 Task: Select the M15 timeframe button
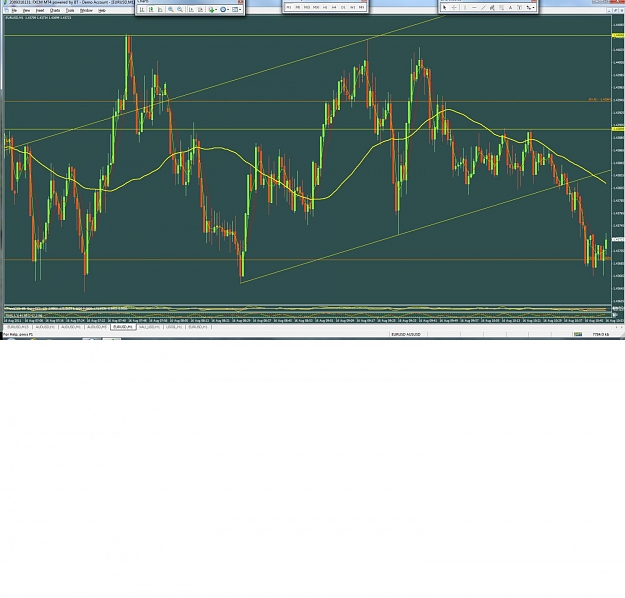[x=307, y=7]
